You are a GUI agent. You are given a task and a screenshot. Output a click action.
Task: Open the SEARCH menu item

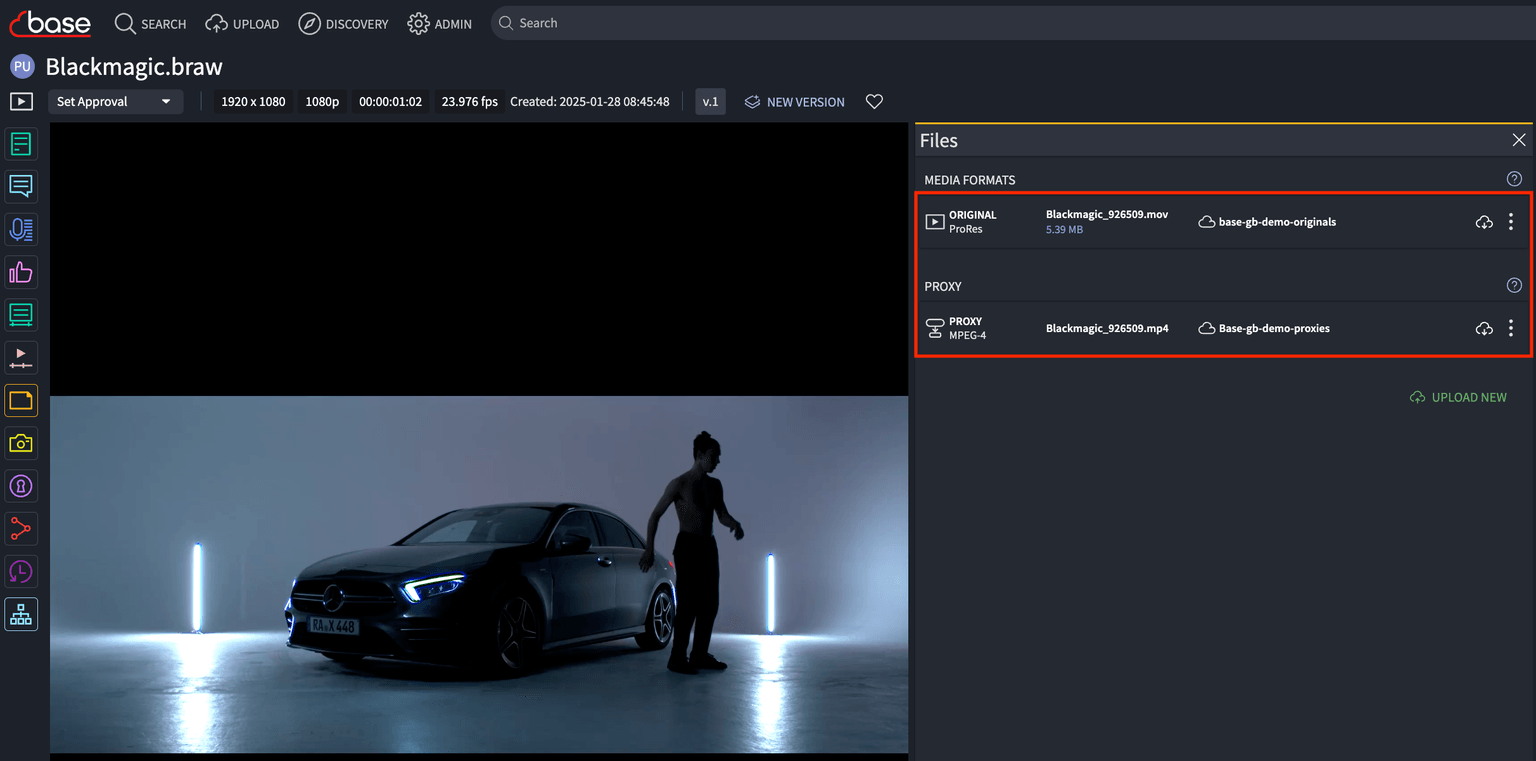pyautogui.click(x=151, y=23)
